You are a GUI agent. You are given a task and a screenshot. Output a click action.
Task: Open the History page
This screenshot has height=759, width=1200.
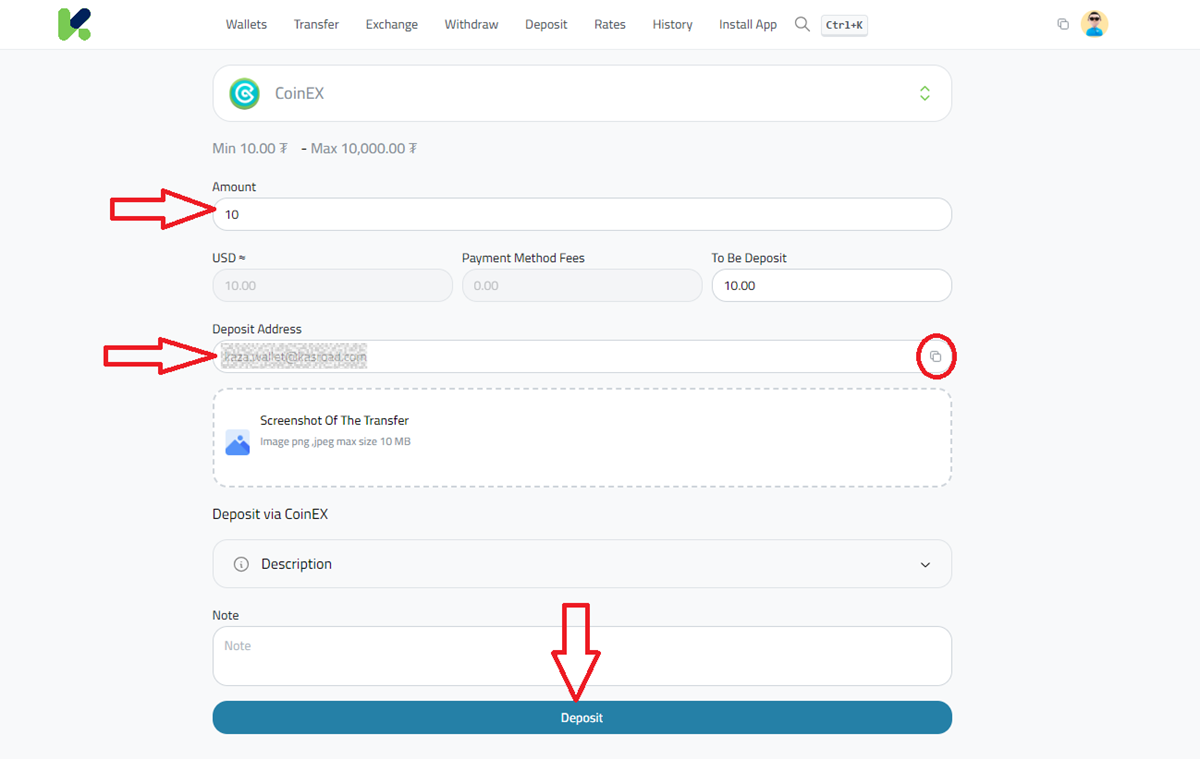[x=672, y=24]
